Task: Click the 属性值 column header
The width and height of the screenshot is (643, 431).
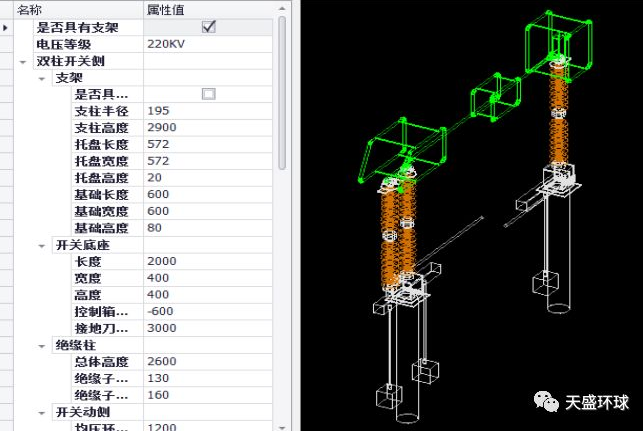Action: pos(208,9)
